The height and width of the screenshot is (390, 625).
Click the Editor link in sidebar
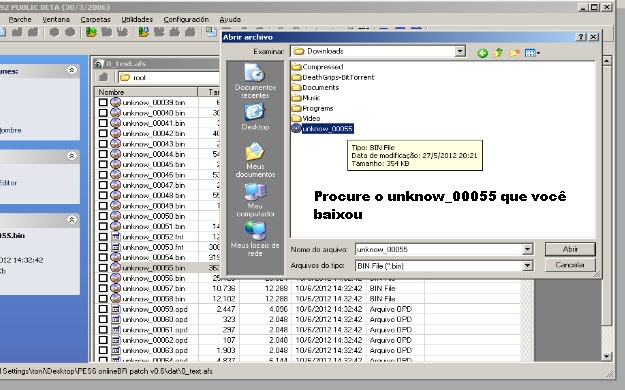pyautogui.click(x=8, y=183)
